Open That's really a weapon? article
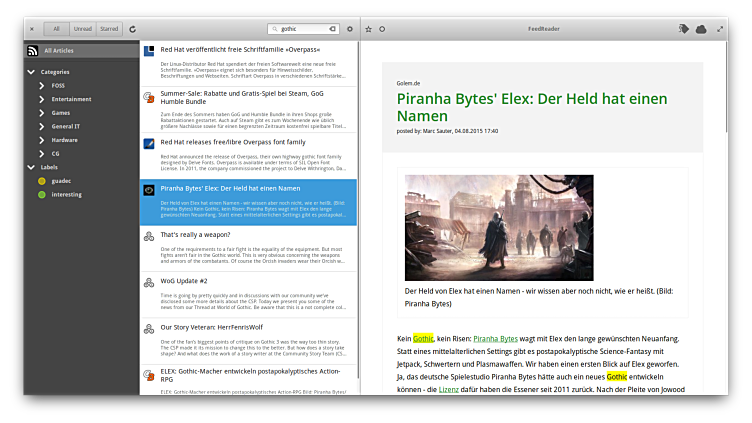 (248, 248)
